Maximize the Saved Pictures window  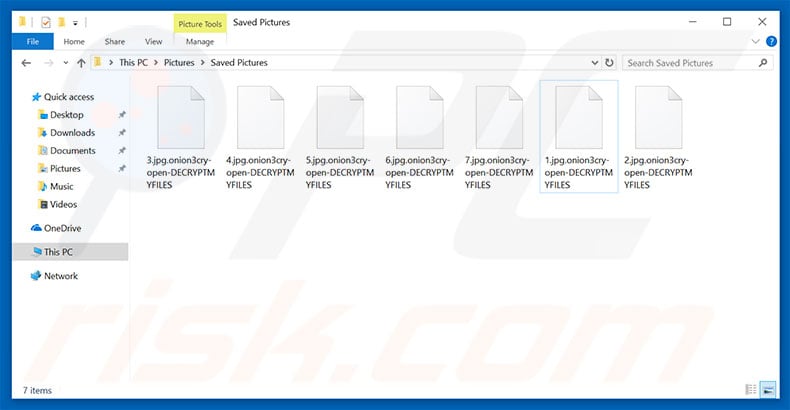(x=727, y=22)
